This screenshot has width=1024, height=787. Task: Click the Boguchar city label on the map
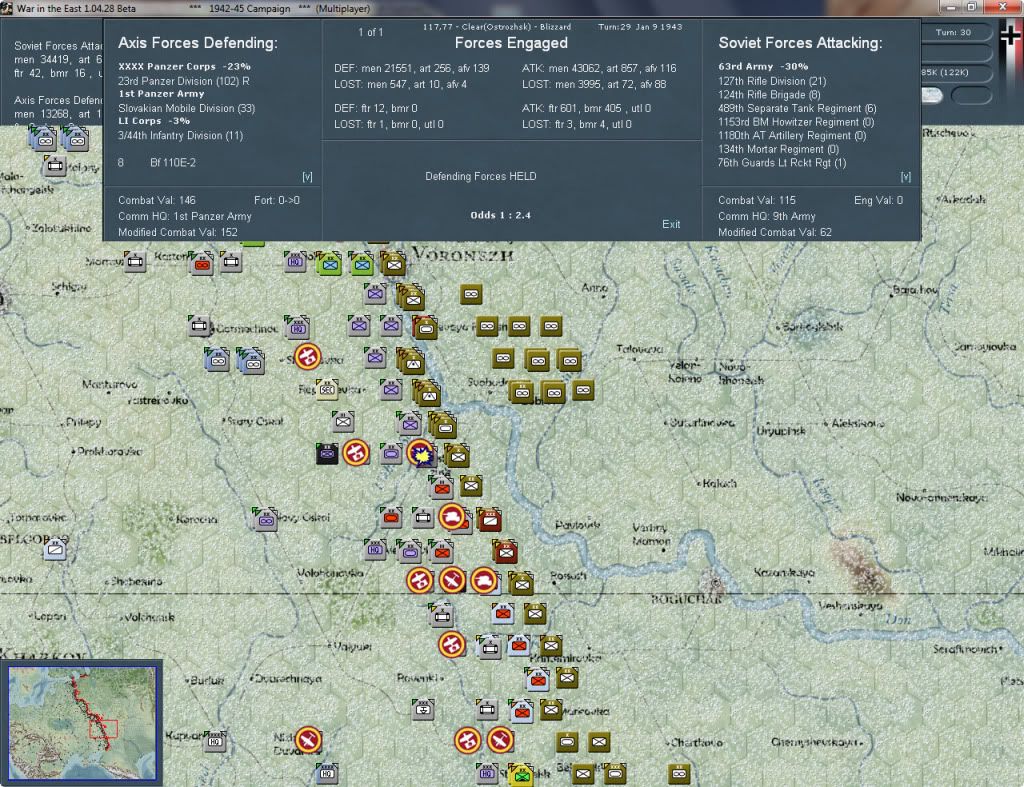coord(686,599)
